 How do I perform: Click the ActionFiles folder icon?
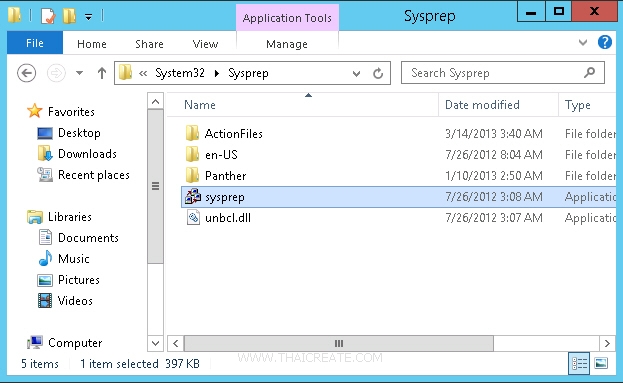(x=193, y=133)
